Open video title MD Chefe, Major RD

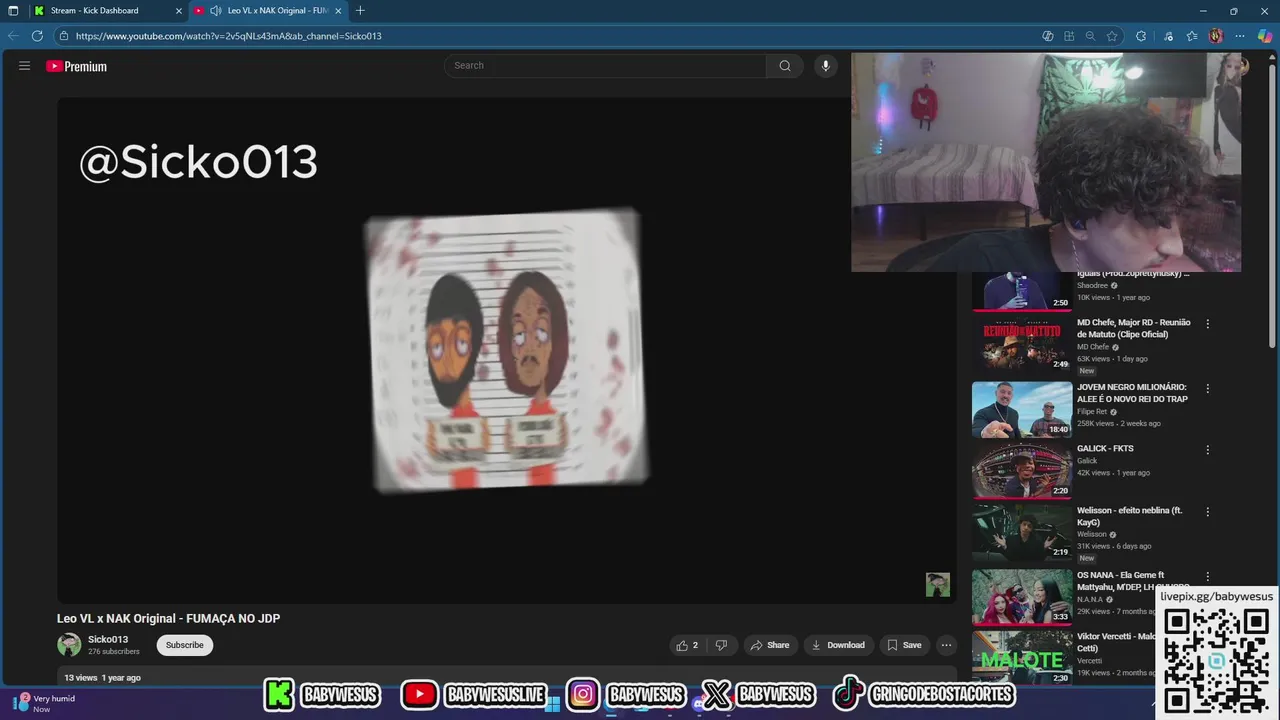pos(1134,328)
